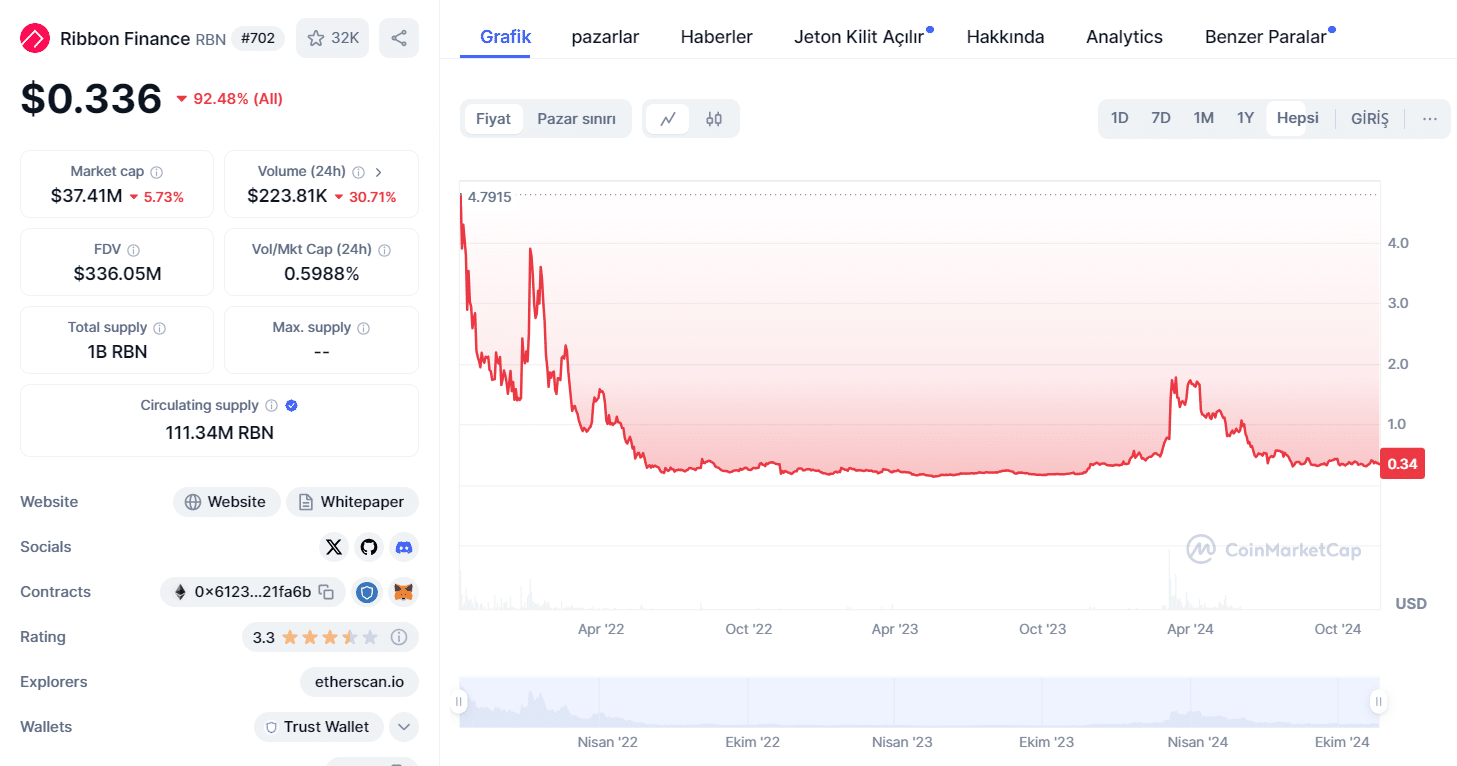Click the 111.34M RBN circulating supply value
The width and height of the screenshot is (1457, 766).
point(220,433)
